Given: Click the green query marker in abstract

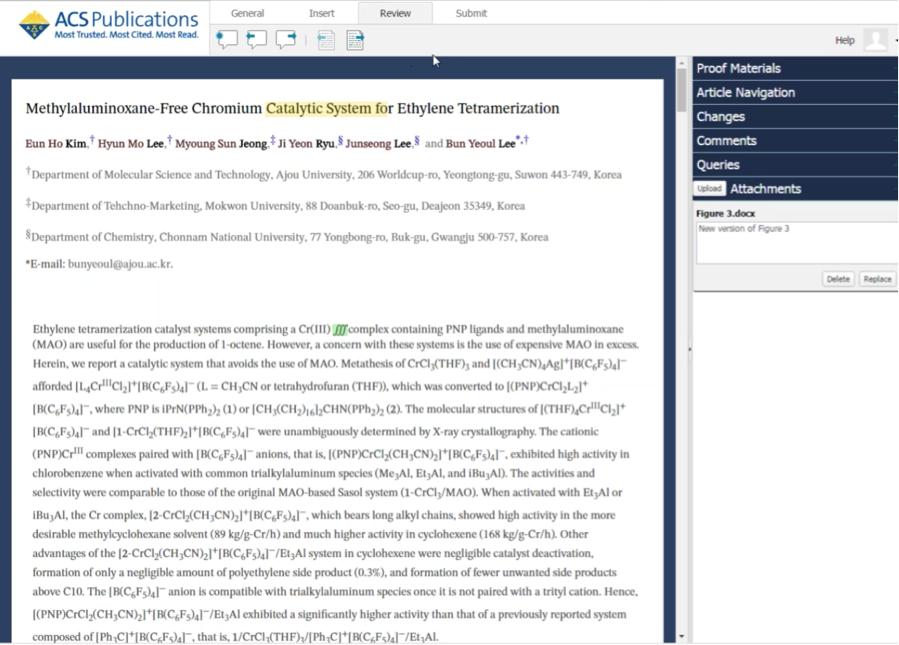Looking at the screenshot, I should point(340,329).
